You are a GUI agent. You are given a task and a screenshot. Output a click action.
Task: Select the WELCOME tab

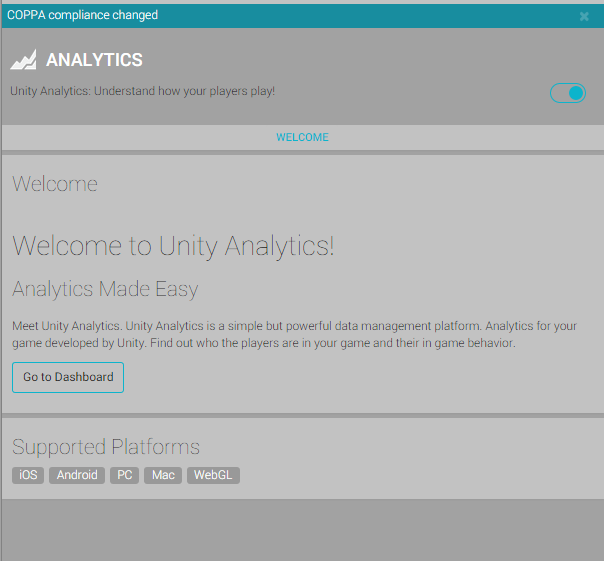(x=302, y=137)
